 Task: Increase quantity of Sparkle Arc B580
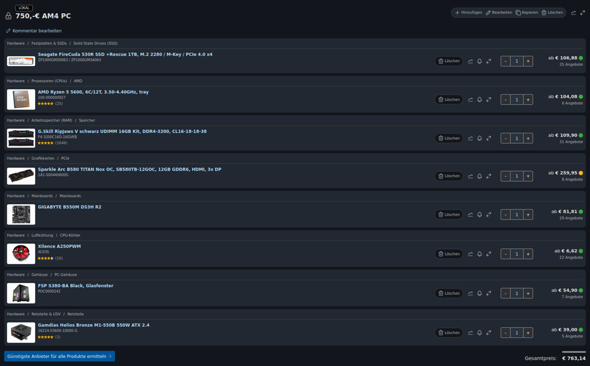tap(528, 176)
